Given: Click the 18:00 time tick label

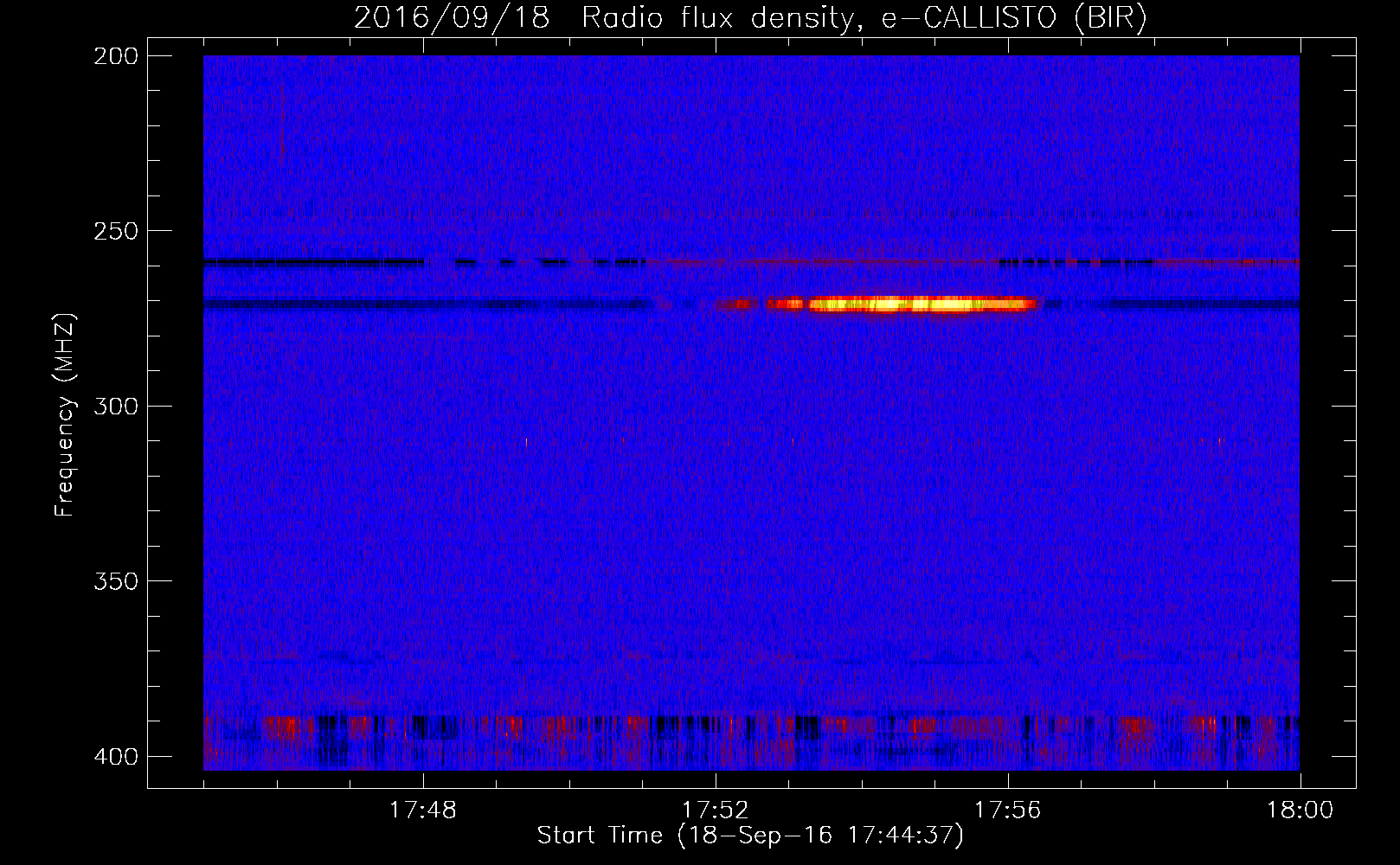Looking at the screenshot, I should pyautogui.click(x=1300, y=811).
